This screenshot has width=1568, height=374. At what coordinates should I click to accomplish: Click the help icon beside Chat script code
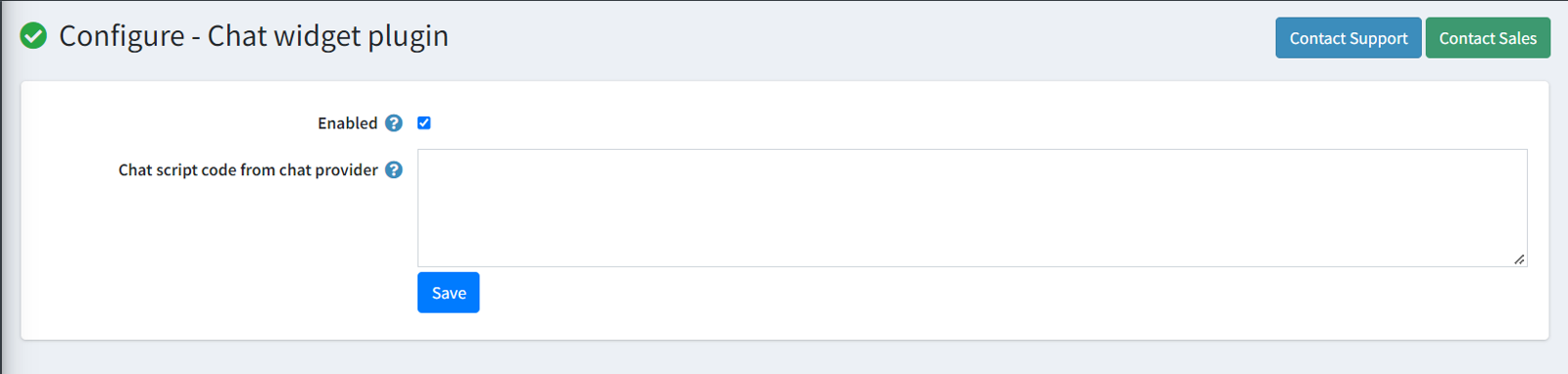tap(394, 170)
